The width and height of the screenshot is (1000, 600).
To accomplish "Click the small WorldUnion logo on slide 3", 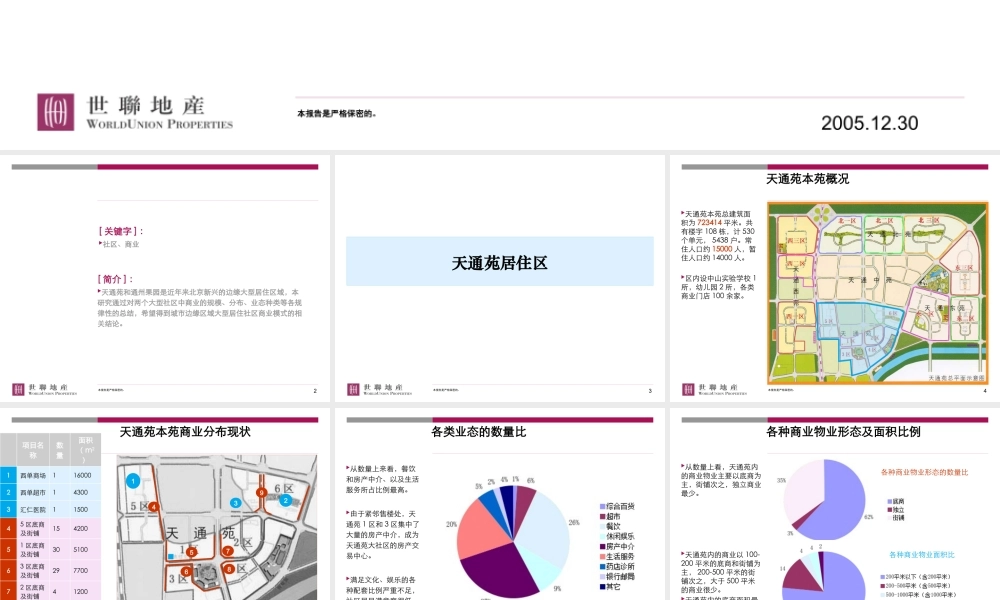I will (x=379, y=390).
